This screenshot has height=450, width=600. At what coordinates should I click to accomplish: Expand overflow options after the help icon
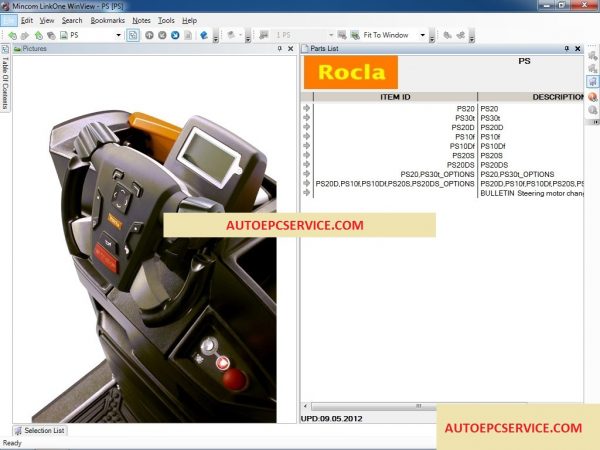[215, 38]
